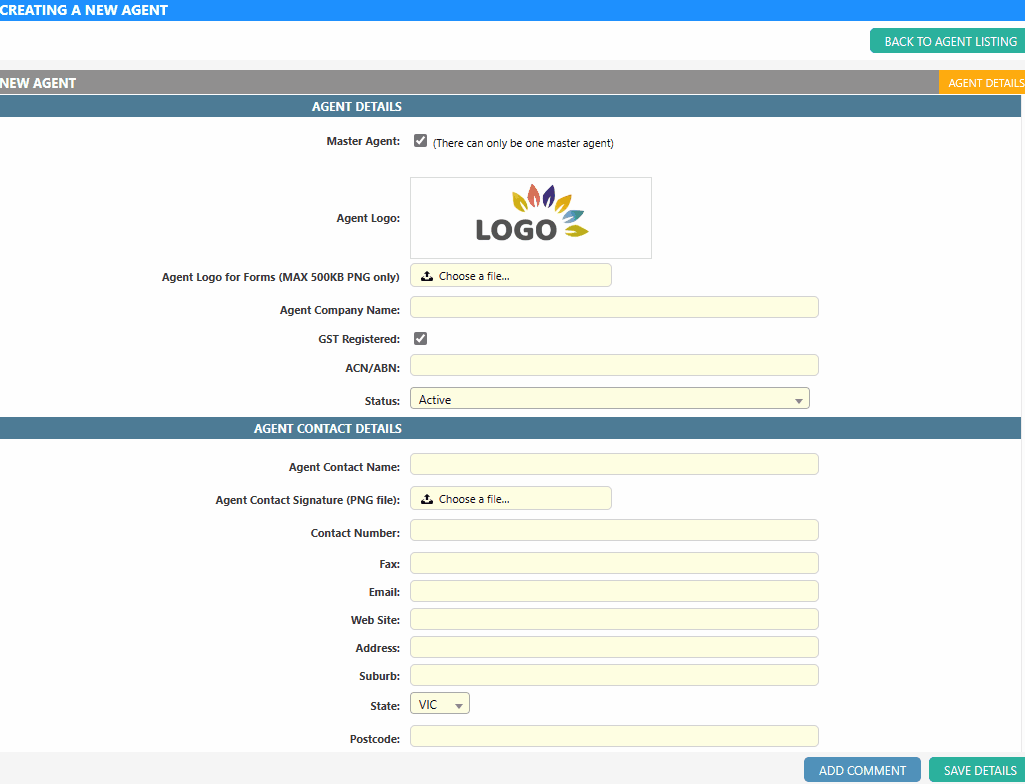The image size is (1025, 784).
Task: Open the Status dropdown showing Active
Action: click(x=609, y=400)
